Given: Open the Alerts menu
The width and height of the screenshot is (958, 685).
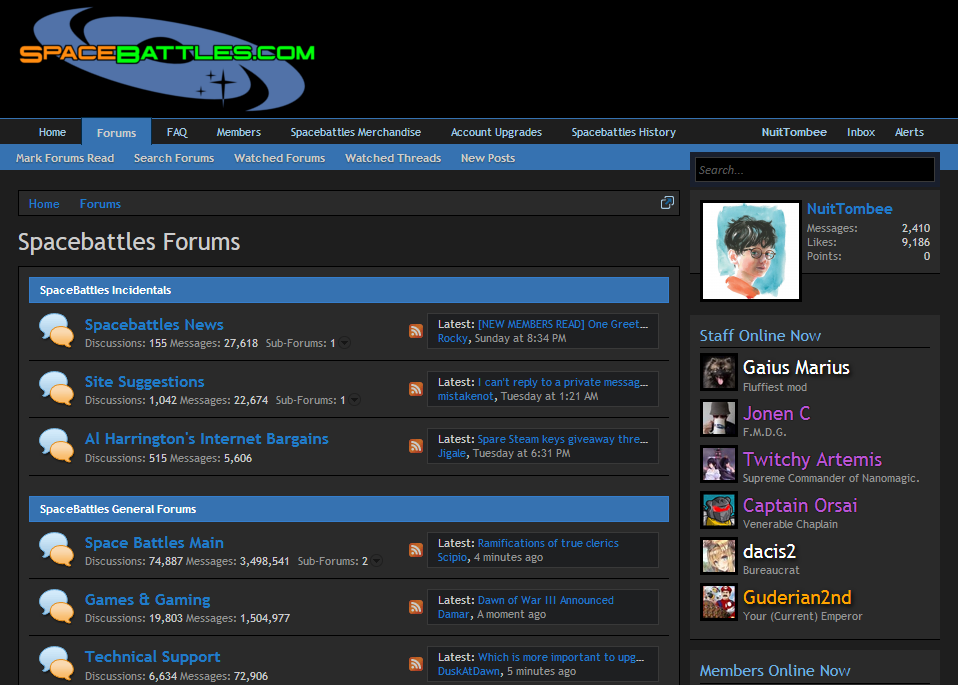Looking at the screenshot, I should (909, 132).
